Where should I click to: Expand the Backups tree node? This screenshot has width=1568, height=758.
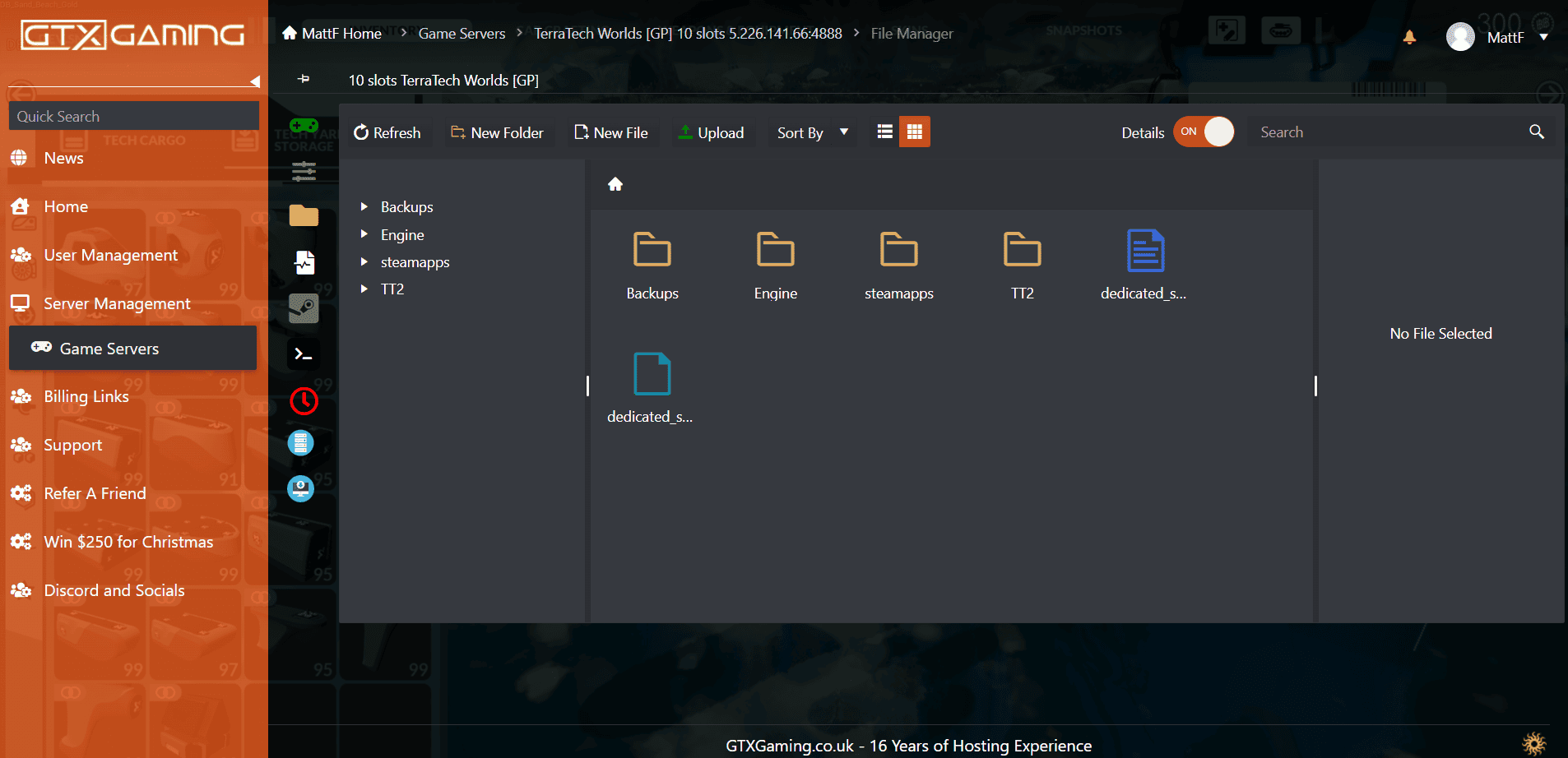tap(364, 207)
